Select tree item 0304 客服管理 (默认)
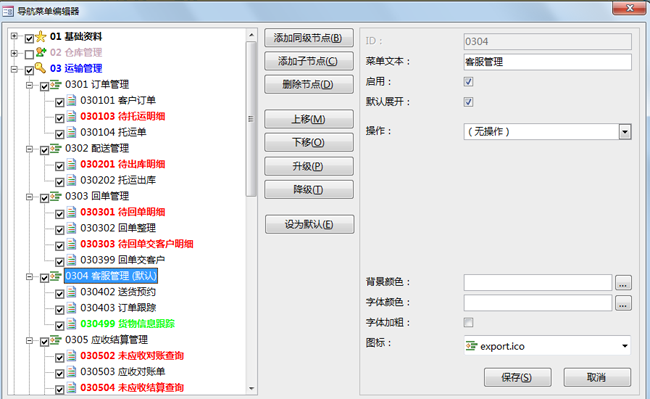 [111, 276]
